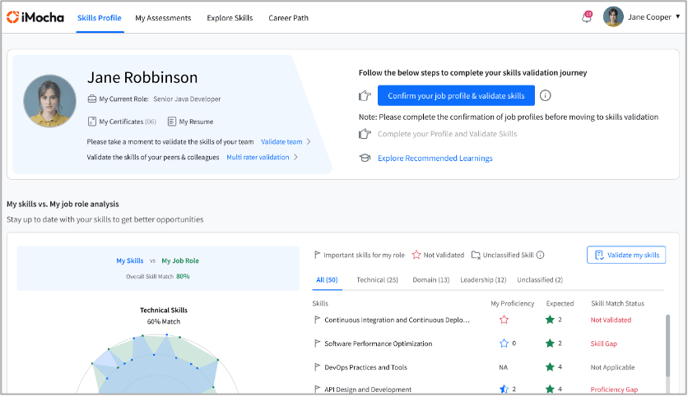
Task: Select the Leadership (12) skills tab
Action: [x=483, y=280]
